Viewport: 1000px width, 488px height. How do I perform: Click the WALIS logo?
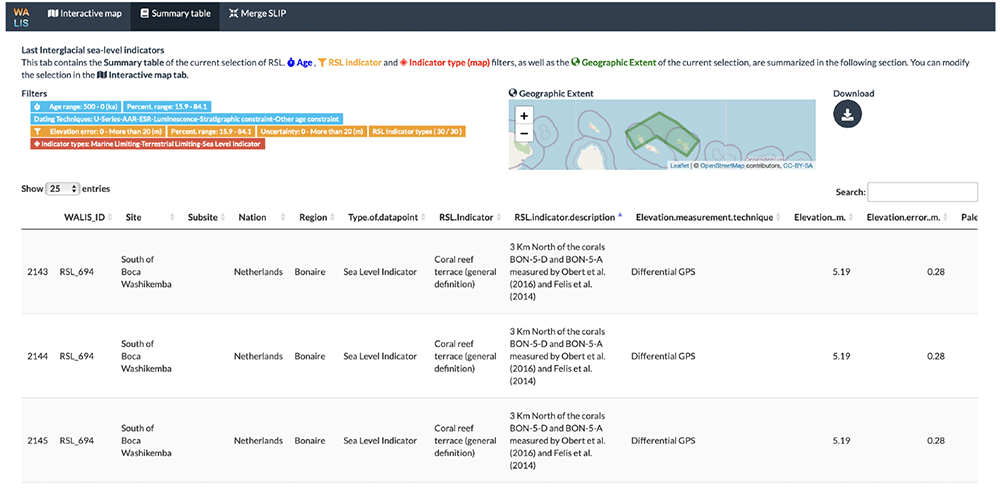click(22, 17)
